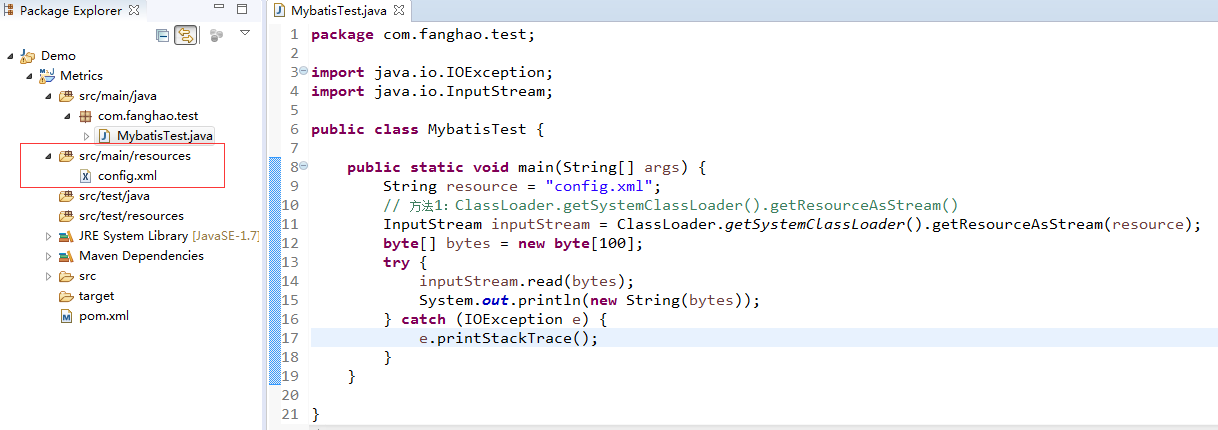Collapse the Metrics project node

click(29, 76)
